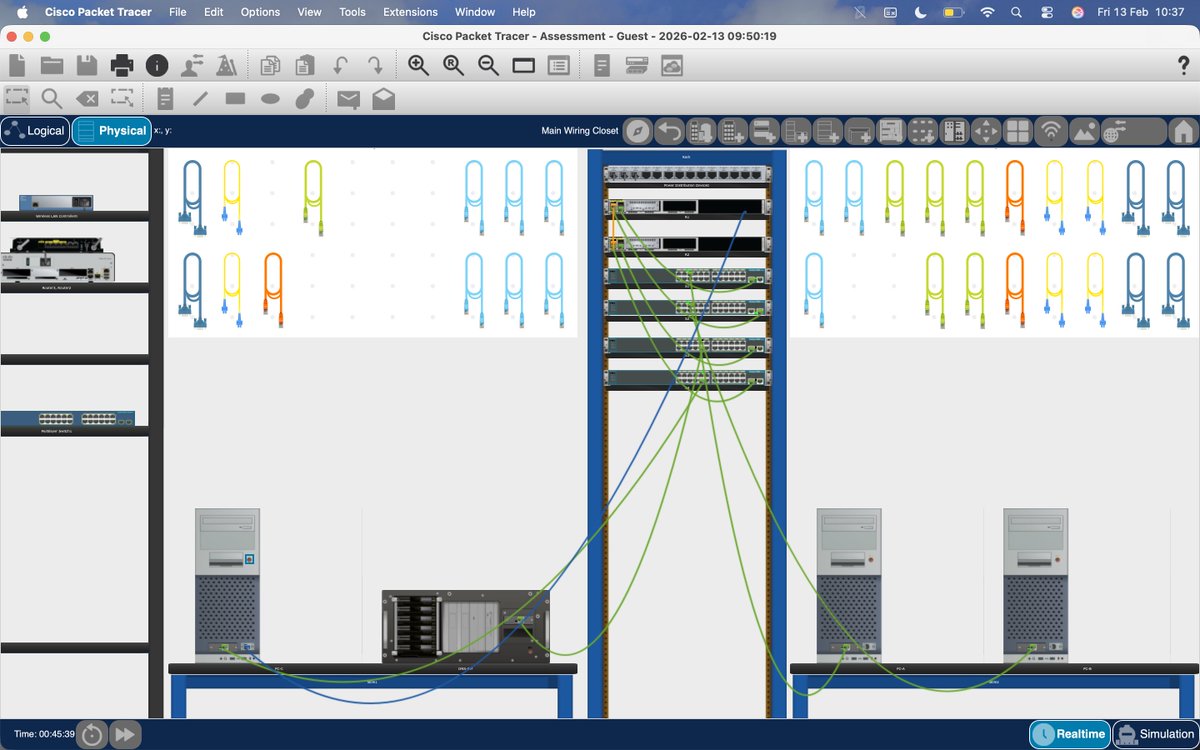1200x750 pixels.
Task: Select the Draw Ellipse tool
Action: [270, 99]
